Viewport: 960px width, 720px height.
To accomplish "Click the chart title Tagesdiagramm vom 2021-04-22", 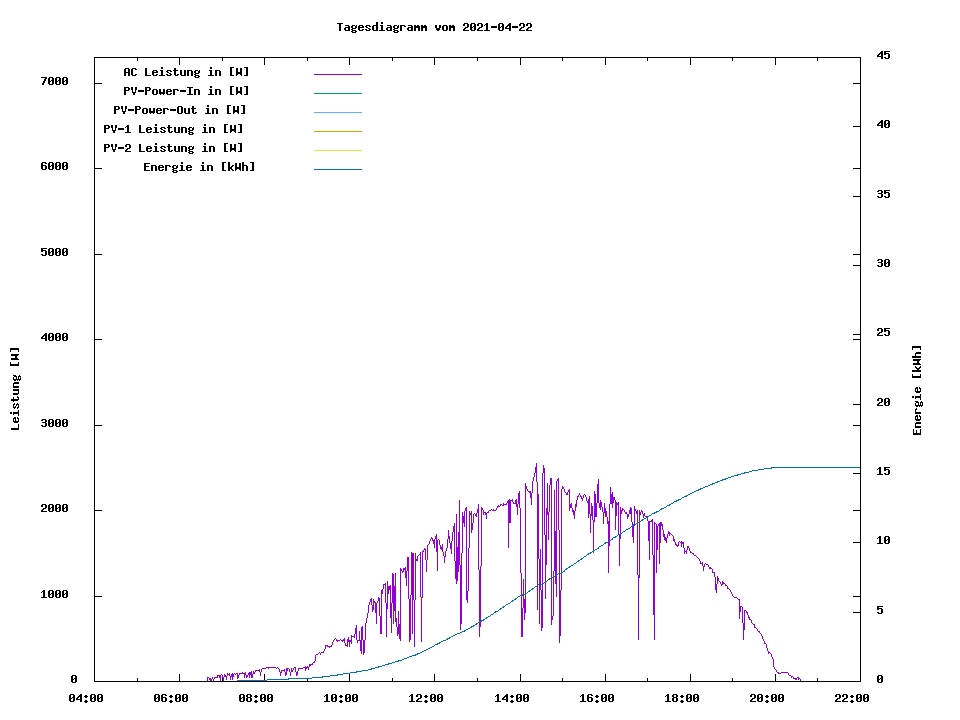I will [434, 27].
